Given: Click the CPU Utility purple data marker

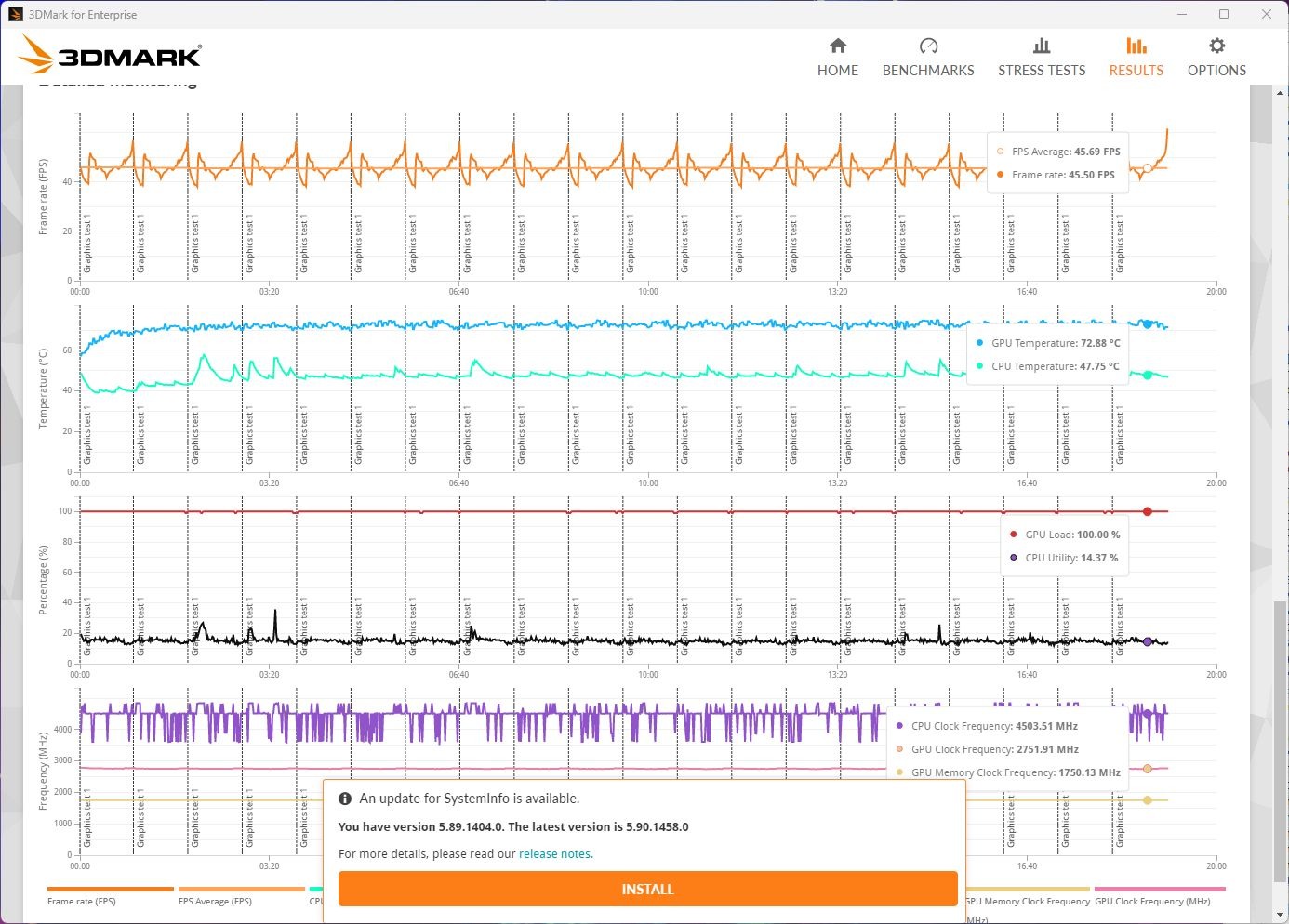Looking at the screenshot, I should [x=1147, y=641].
